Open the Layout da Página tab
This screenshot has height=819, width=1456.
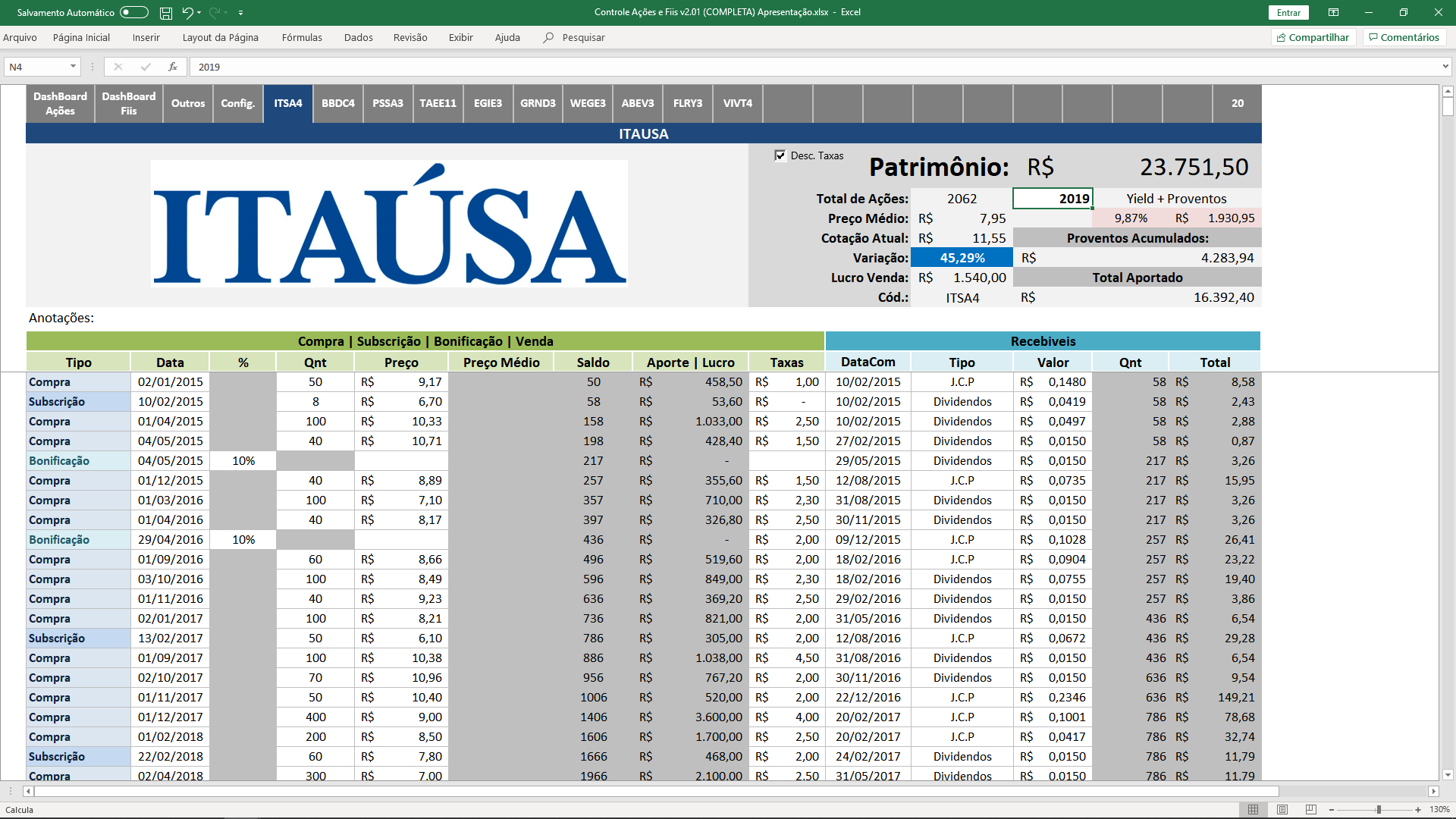coord(220,37)
